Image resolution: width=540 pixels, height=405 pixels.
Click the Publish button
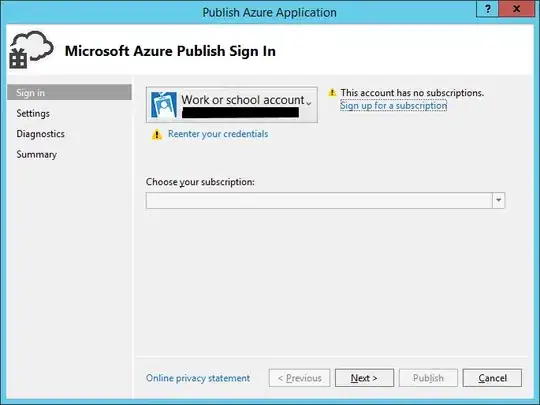(x=428, y=378)
